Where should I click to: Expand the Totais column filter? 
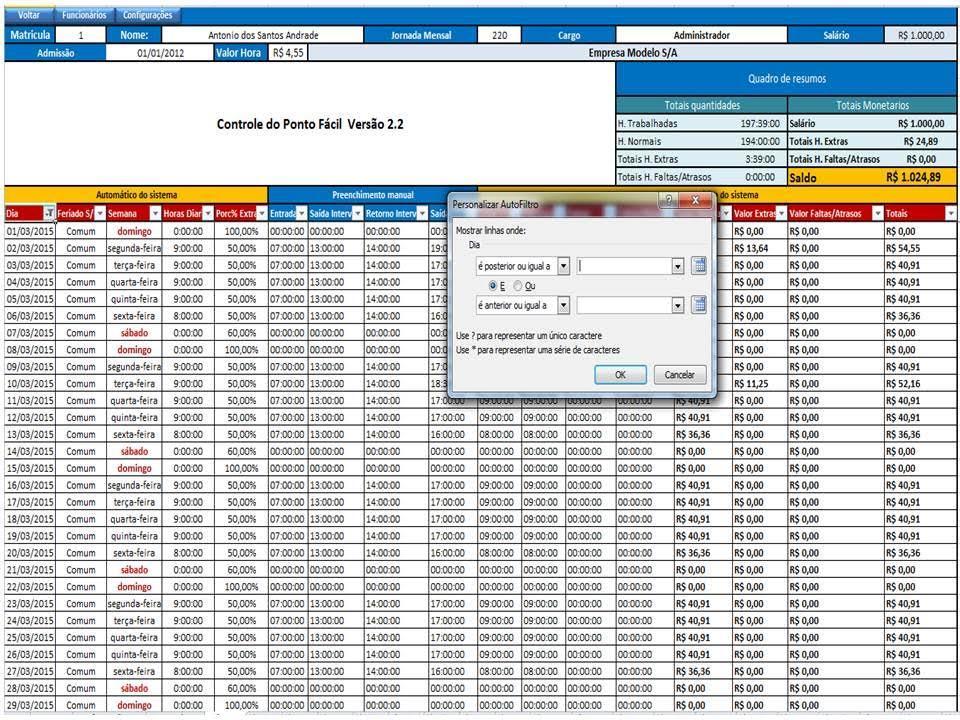click(x=950, y=213)
